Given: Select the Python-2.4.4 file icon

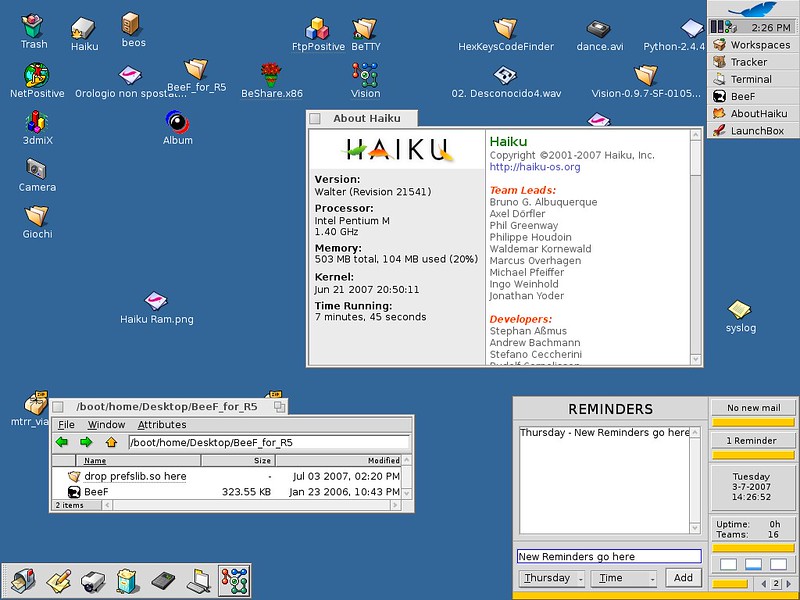Looking at the screenshot, I should (x=692, y=29).
